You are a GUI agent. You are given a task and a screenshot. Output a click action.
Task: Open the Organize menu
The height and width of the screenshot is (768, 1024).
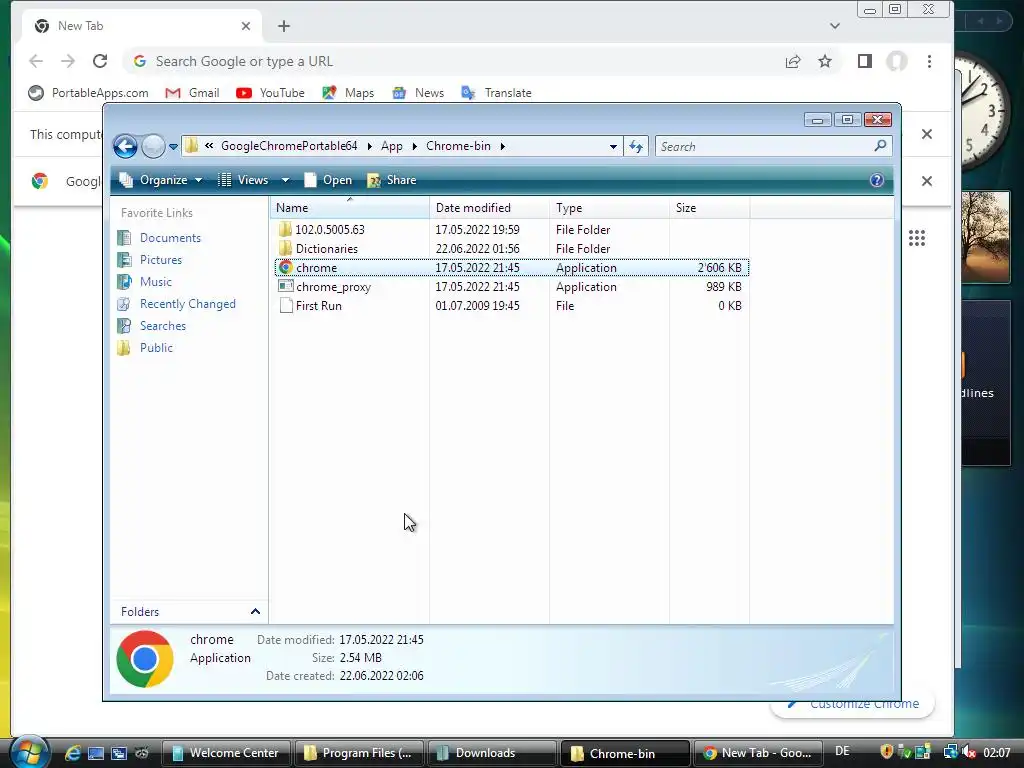point(161,180)
